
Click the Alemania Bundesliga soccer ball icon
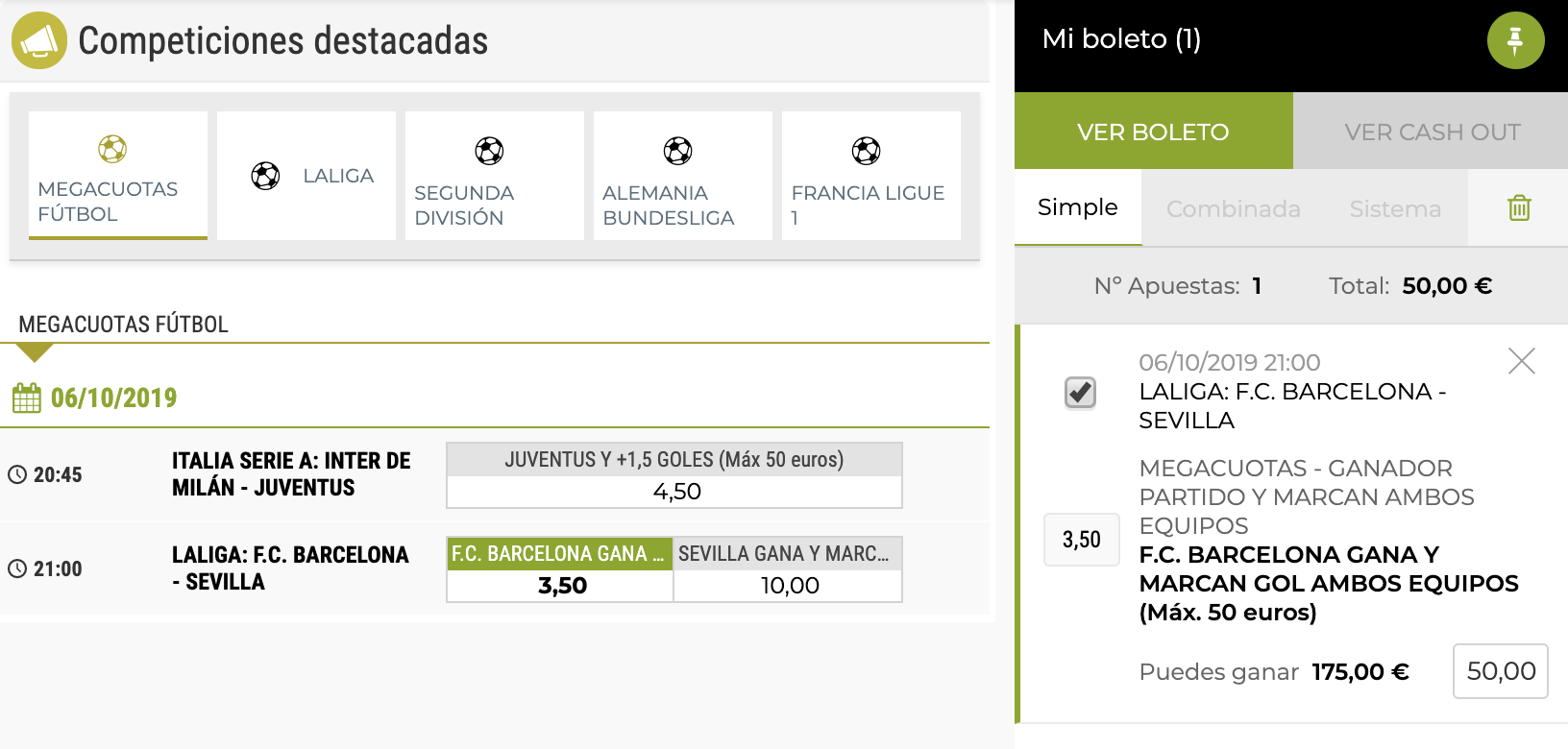click(x=677, y=151)
